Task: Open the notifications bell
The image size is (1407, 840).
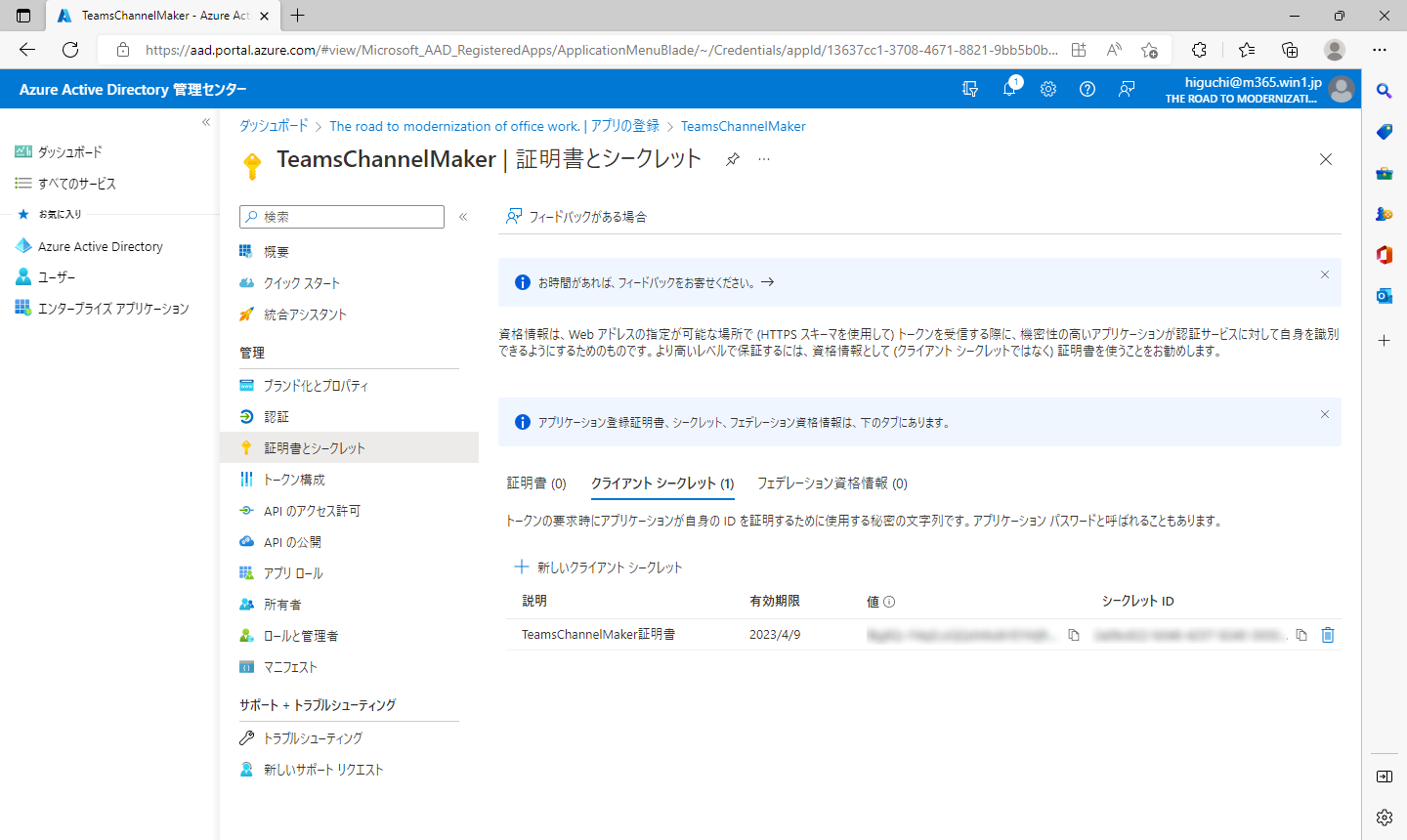Action: (x=1009, y=89)
